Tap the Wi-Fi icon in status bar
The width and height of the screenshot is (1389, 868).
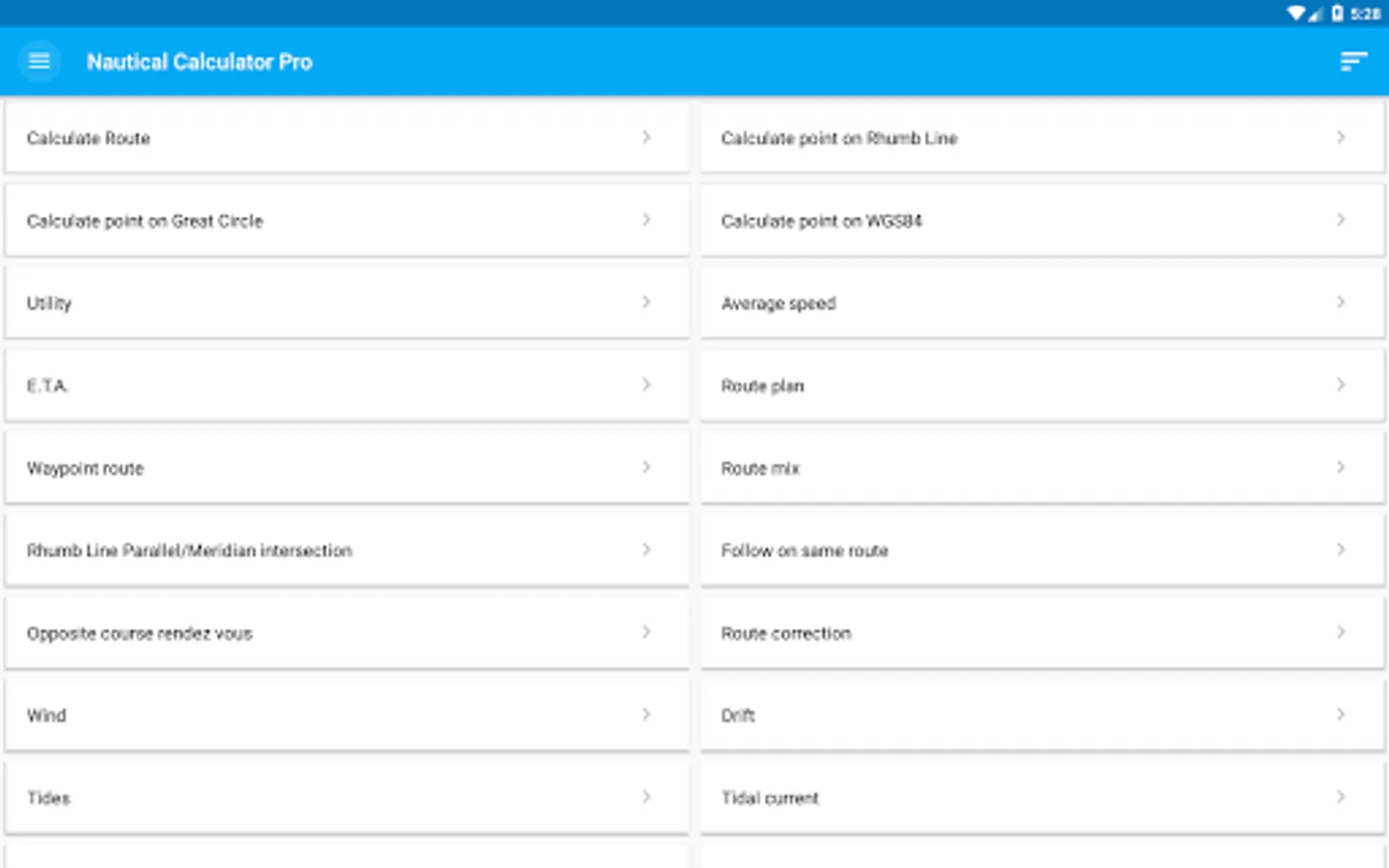click(x=1296, y=14)
